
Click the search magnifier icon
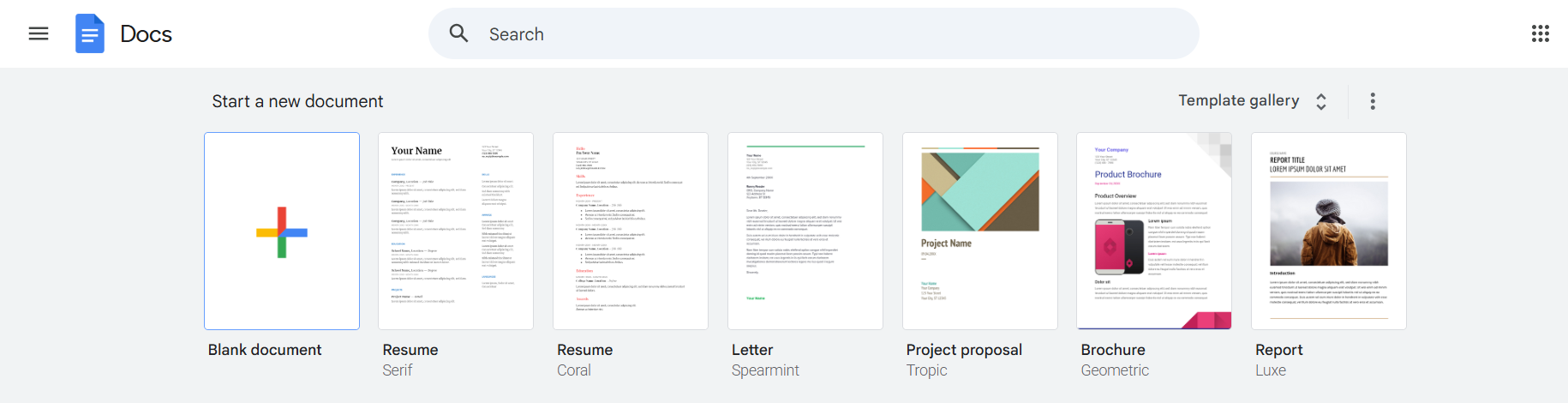459,33
